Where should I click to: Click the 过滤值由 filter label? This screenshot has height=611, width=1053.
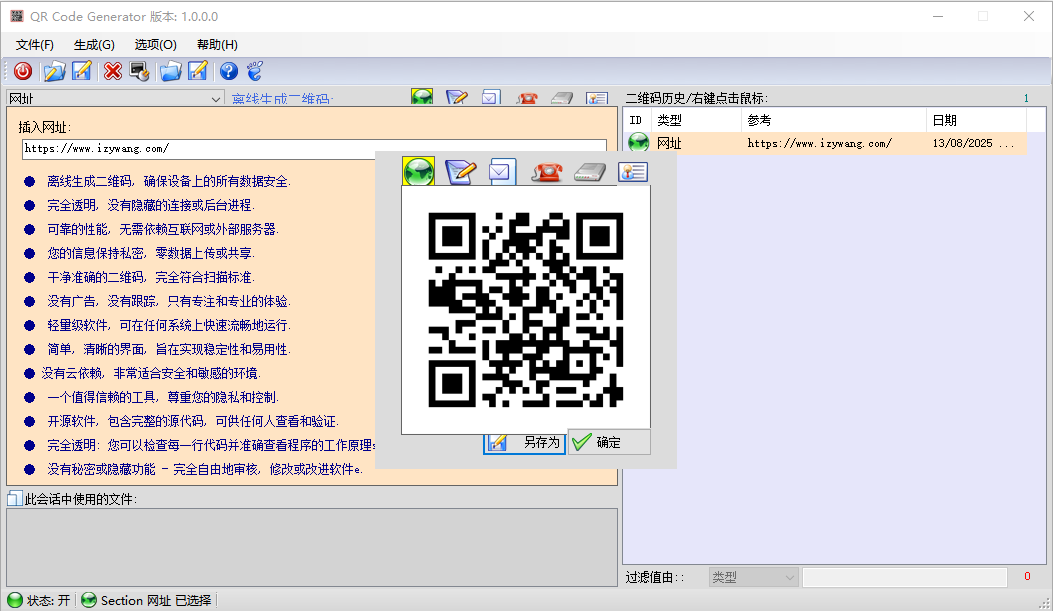tap(655, 577)
